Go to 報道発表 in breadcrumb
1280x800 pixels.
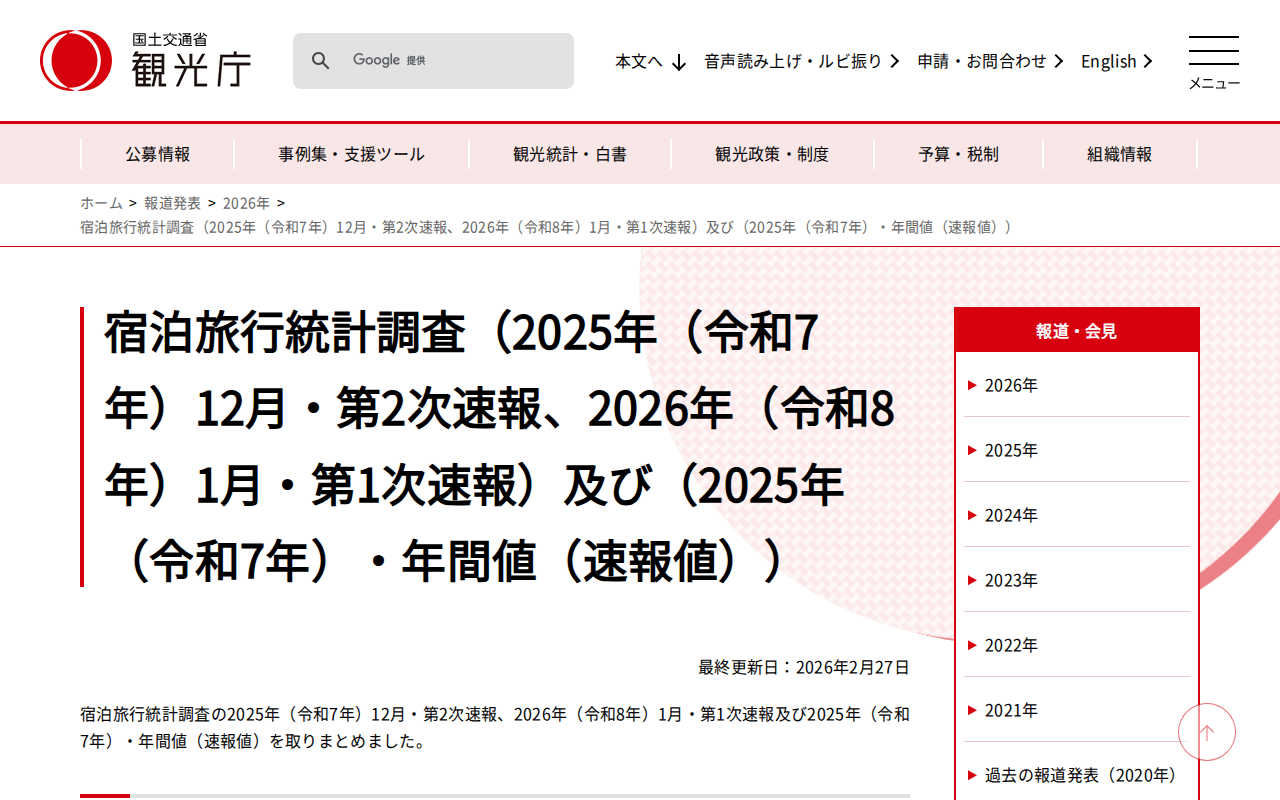point(172,203)
